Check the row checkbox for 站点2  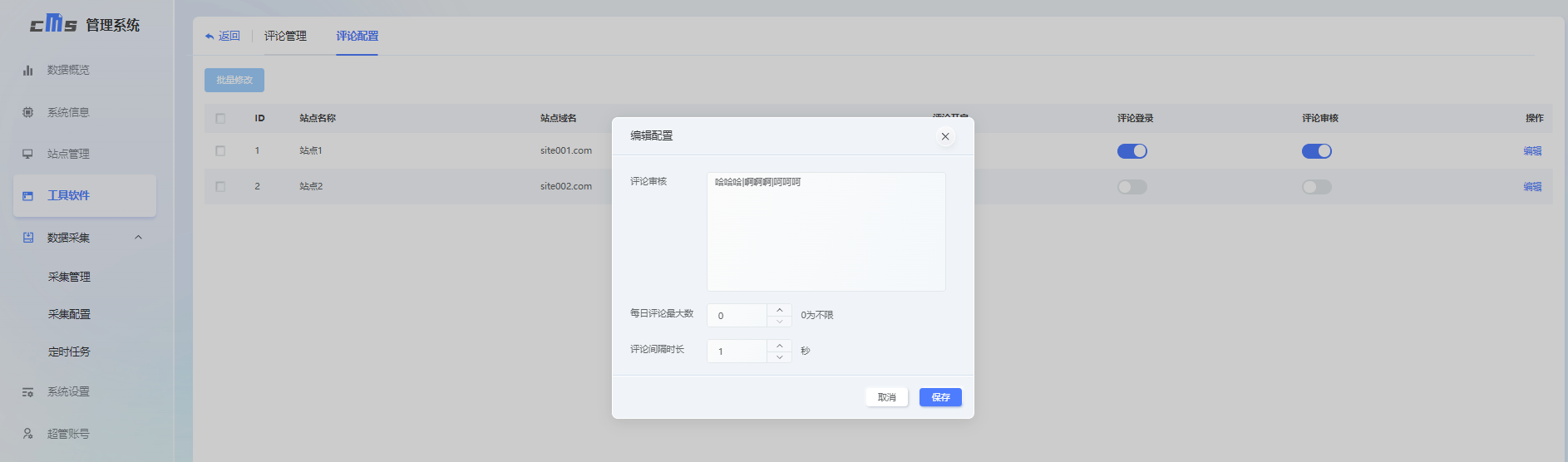[x=220, y=186]
